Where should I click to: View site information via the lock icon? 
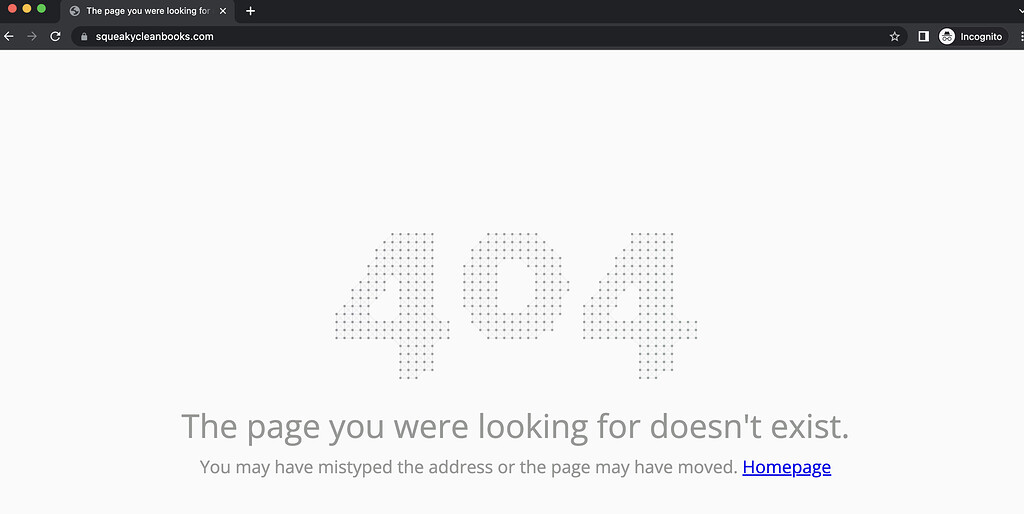pos(84,37)
